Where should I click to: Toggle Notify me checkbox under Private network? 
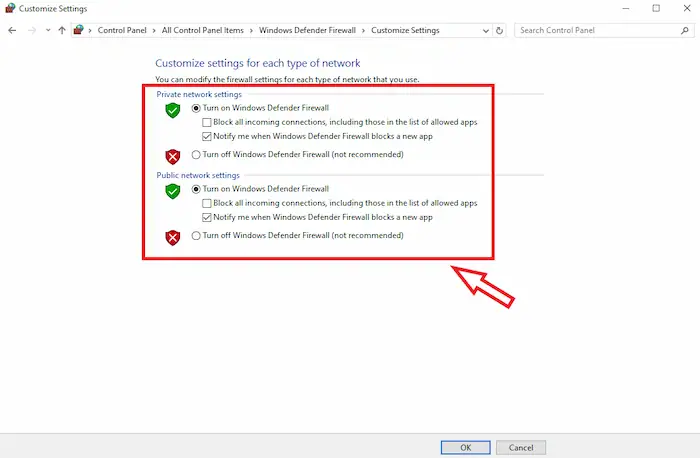pyautogui.click(x=207, y=137)
